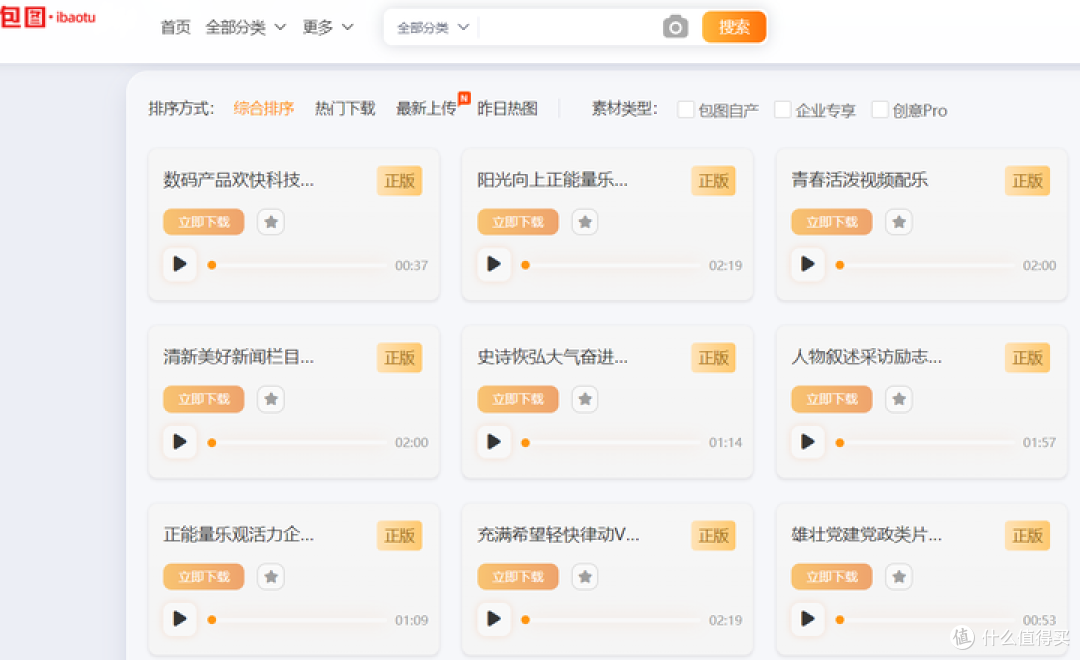Click 正版 badge on 史诗恢弘大气奋进
The image size is (1080, 660).
[714, 358]
